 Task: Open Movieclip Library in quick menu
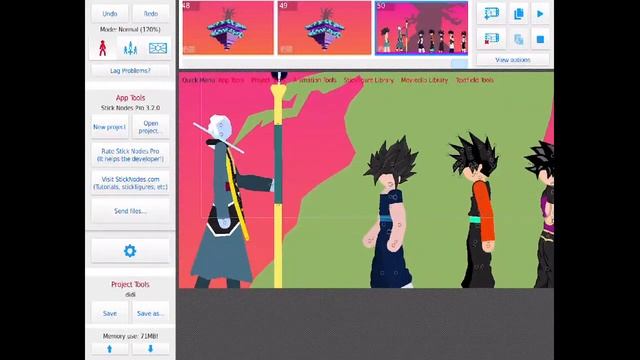424,80
